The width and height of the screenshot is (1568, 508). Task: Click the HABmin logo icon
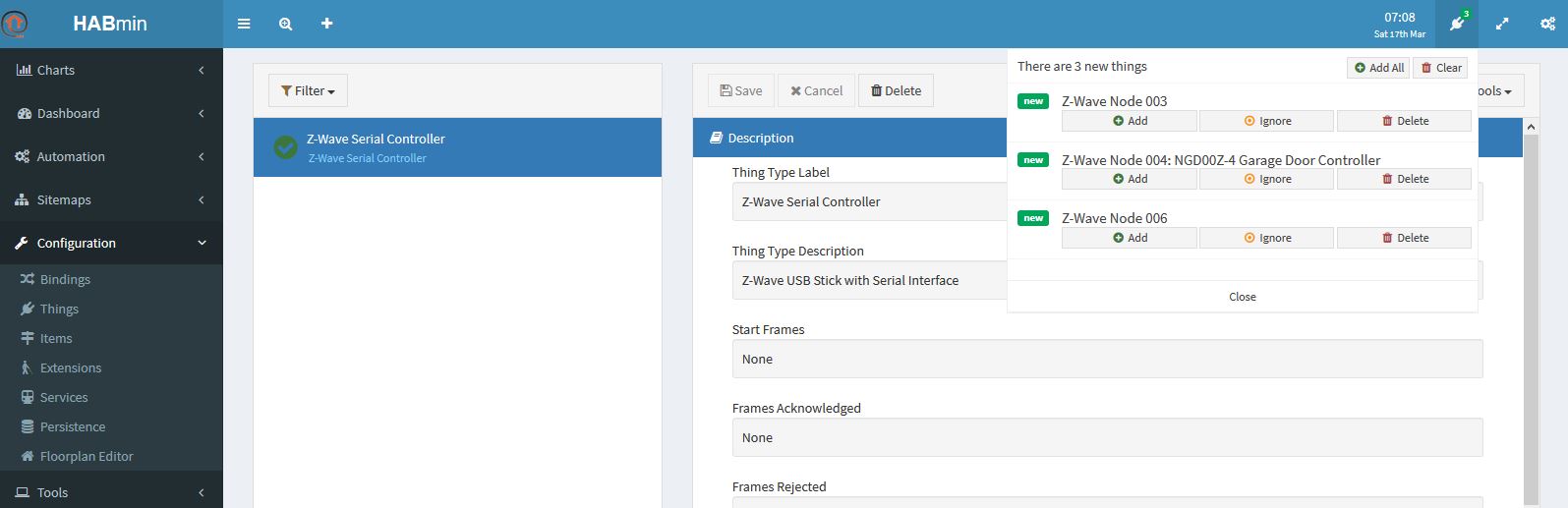(x=16, y=24)
